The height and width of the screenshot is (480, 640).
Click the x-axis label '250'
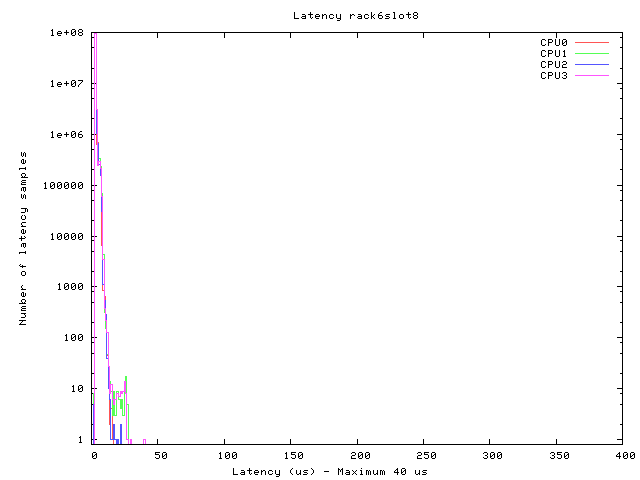427,456
